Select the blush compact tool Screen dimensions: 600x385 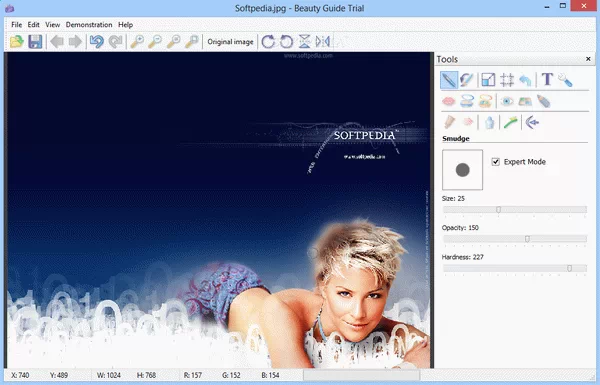click(485, 101)
